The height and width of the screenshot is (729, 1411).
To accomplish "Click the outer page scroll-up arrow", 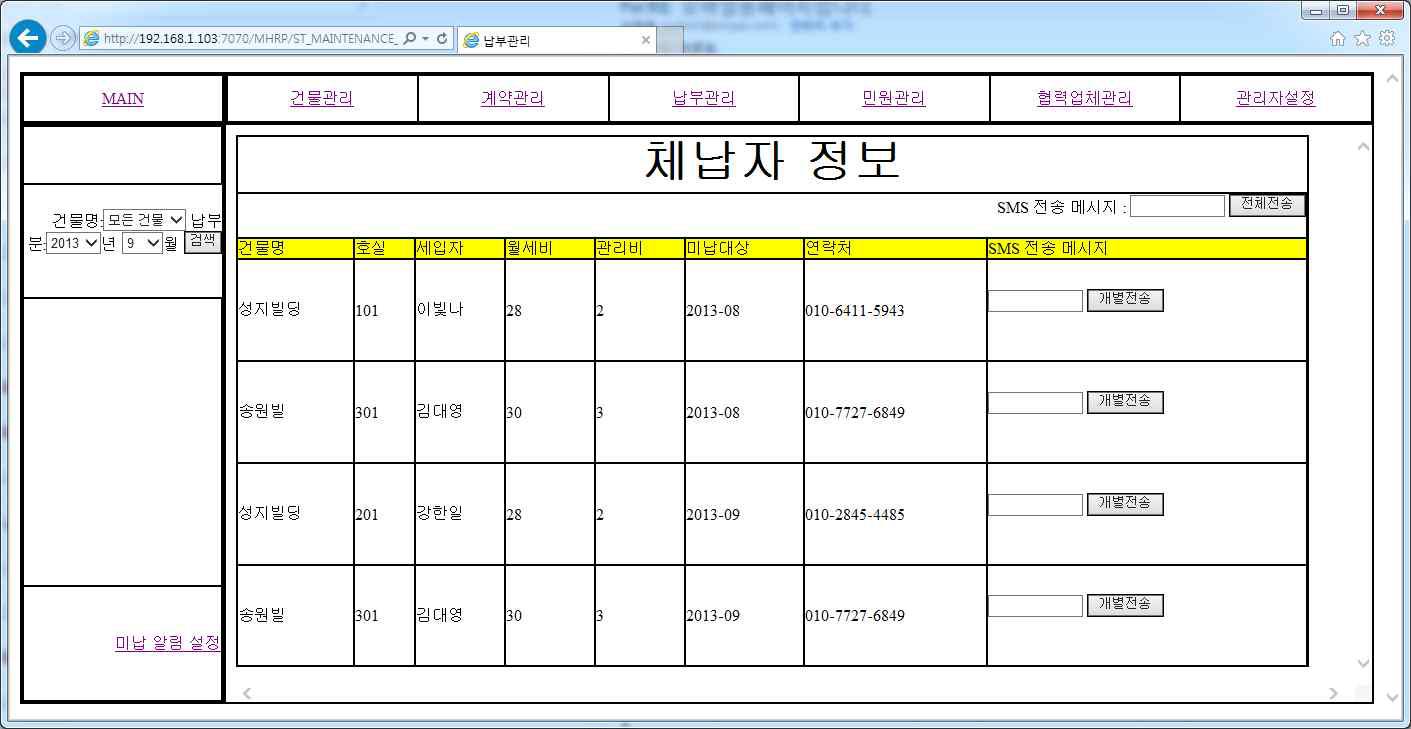I will click(1391, 79).
